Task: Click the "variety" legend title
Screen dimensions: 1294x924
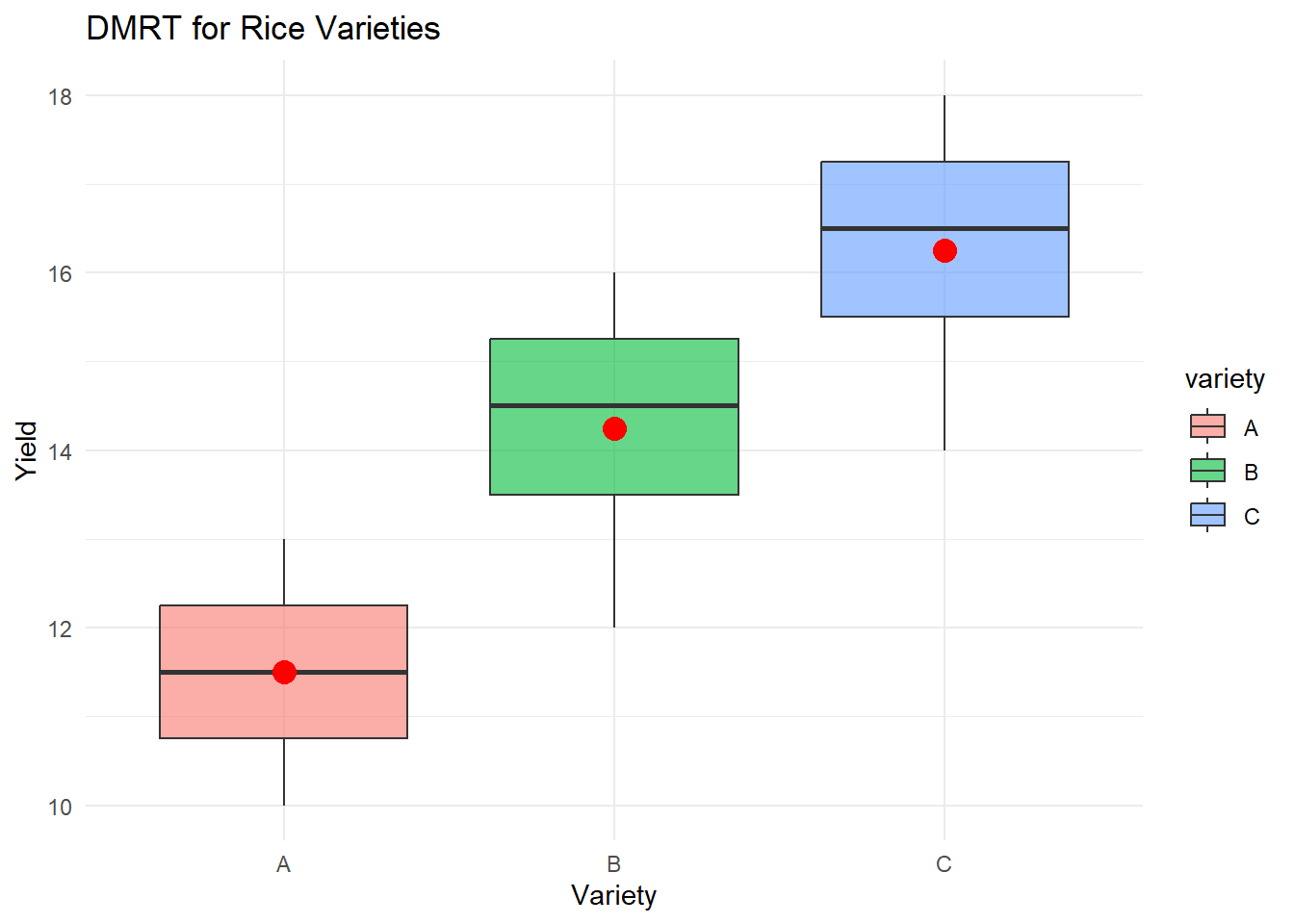Action: [x=1225, y=379]
